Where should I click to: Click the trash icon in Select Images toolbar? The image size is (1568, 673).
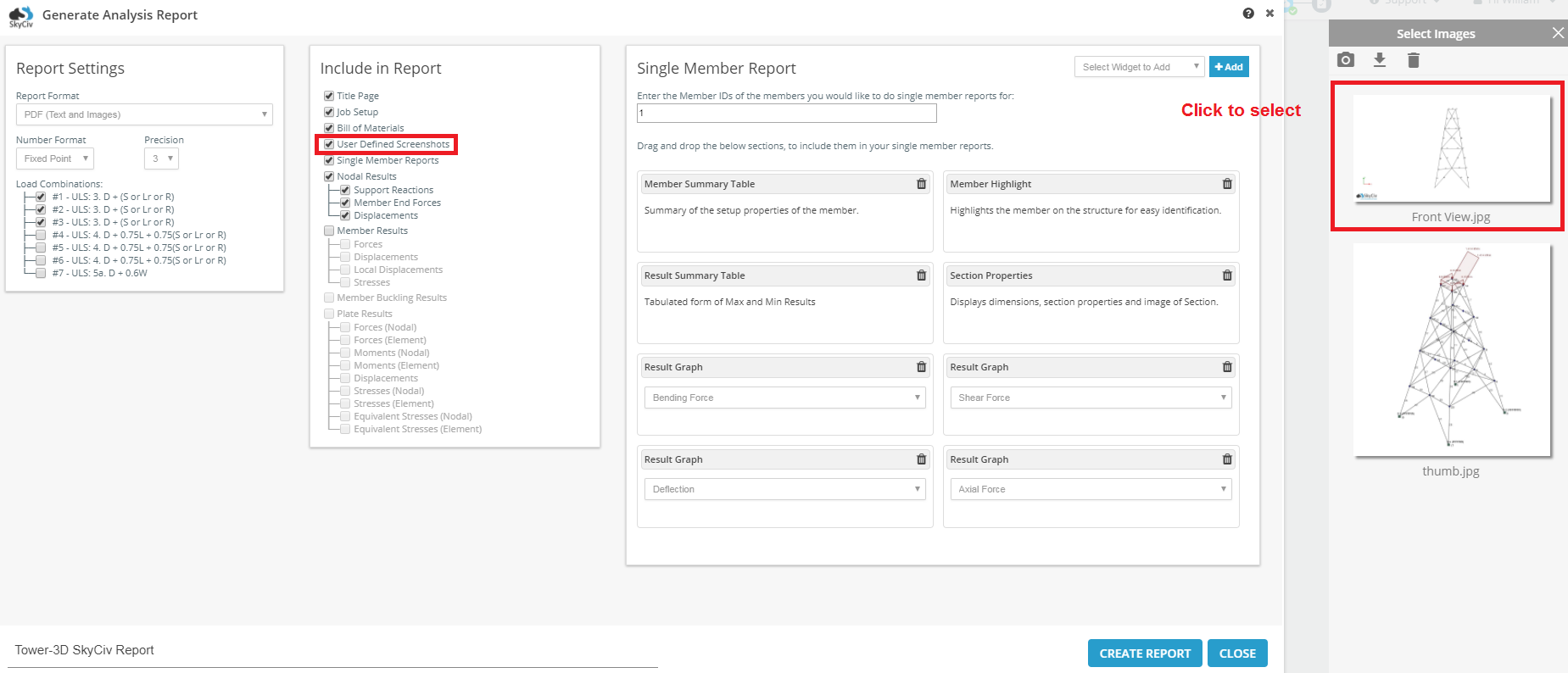coord(1413,60)
